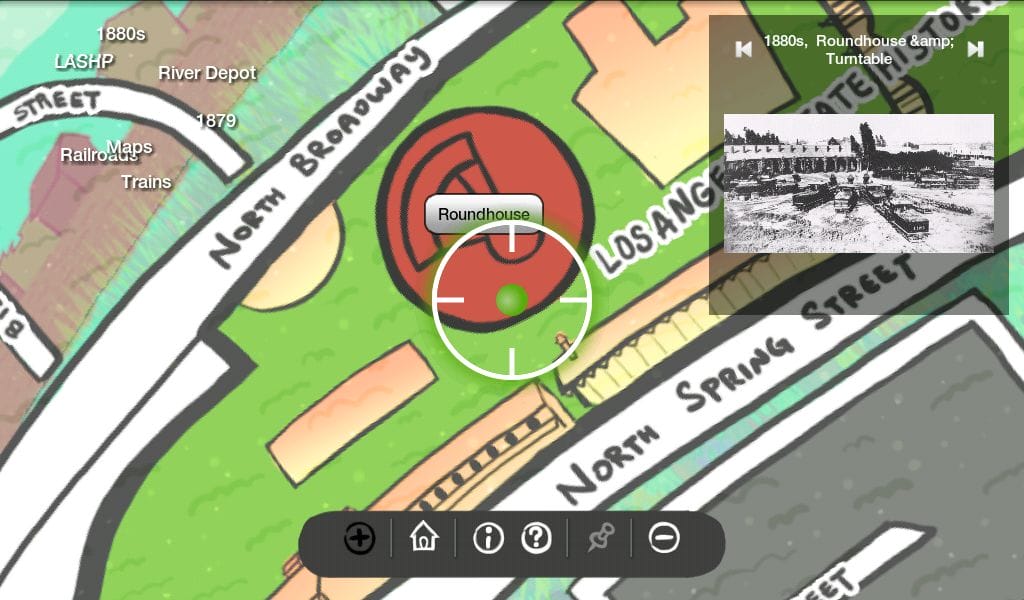Open help via question mark icon

(x=537, y=539)
